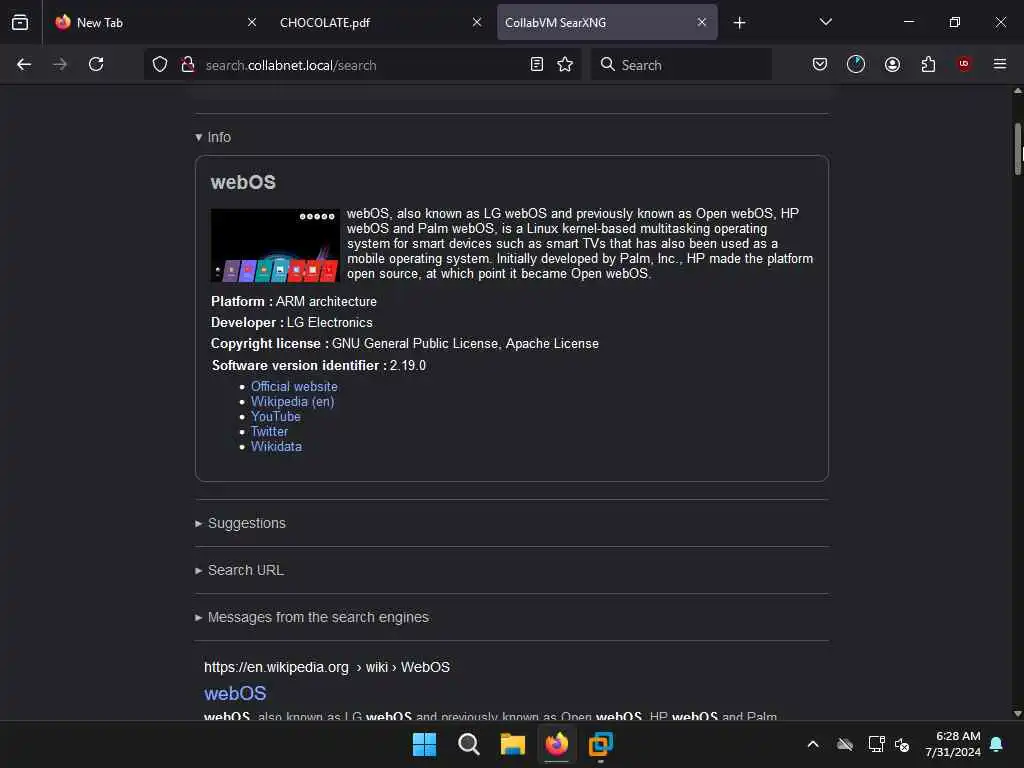Open the VirtualBox-style taskbar app icon
The height and width of the screenshot is (768, 1024).
601,744
